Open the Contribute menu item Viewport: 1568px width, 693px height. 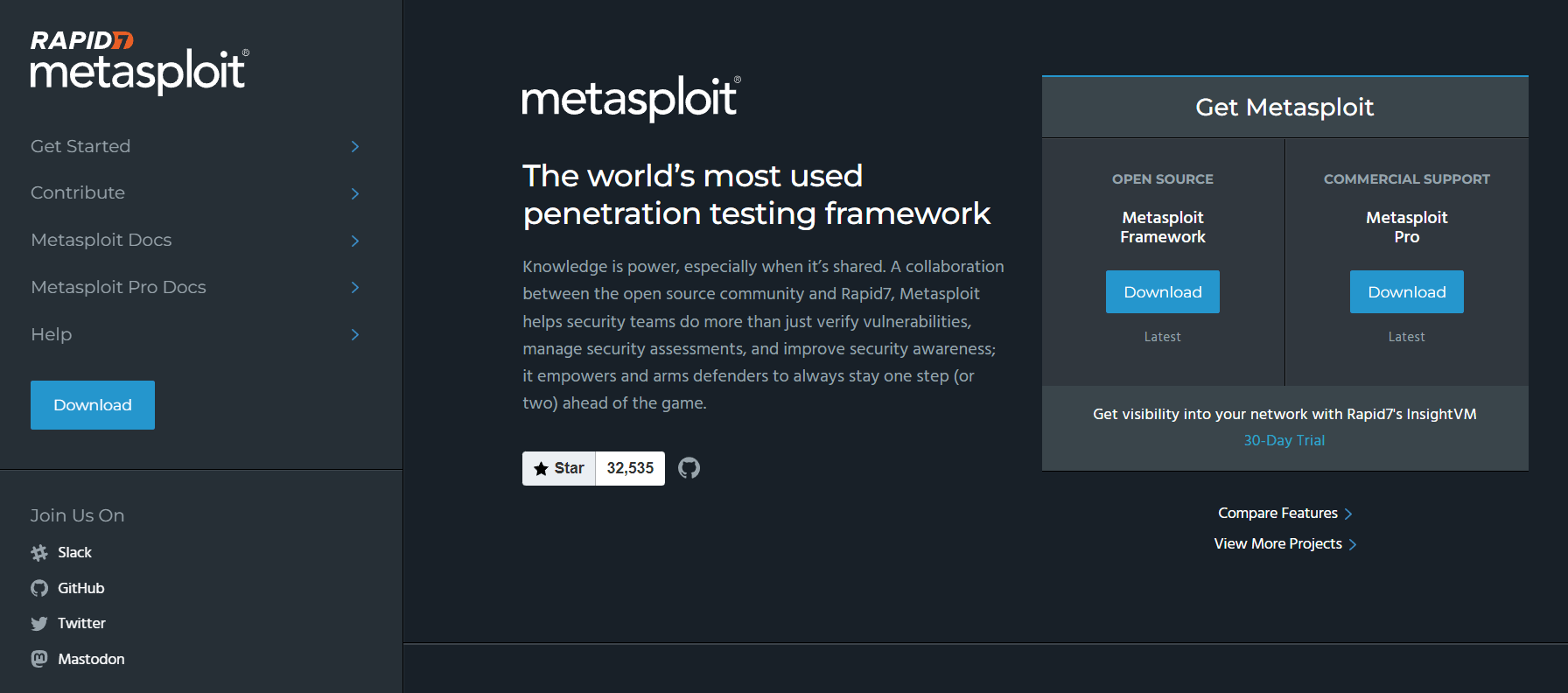77,192
